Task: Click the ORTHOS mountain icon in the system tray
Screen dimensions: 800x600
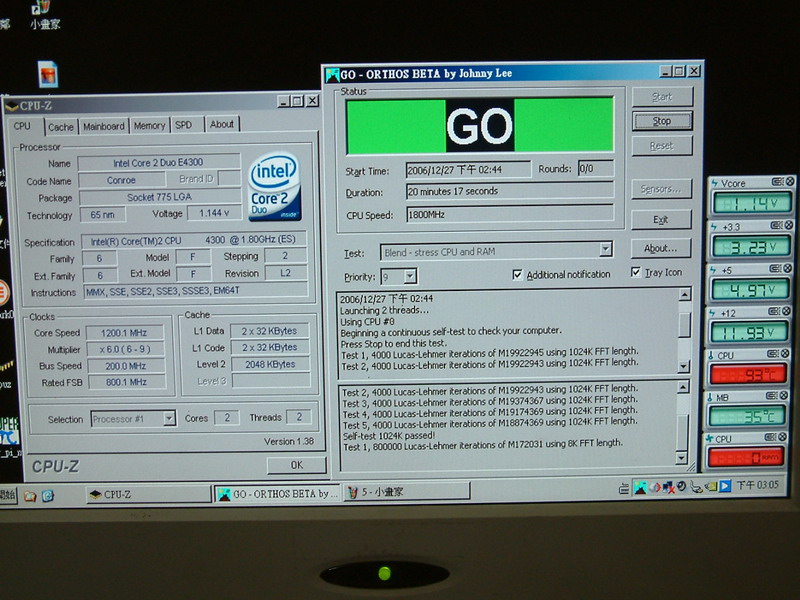Action: tap(640, 487)
